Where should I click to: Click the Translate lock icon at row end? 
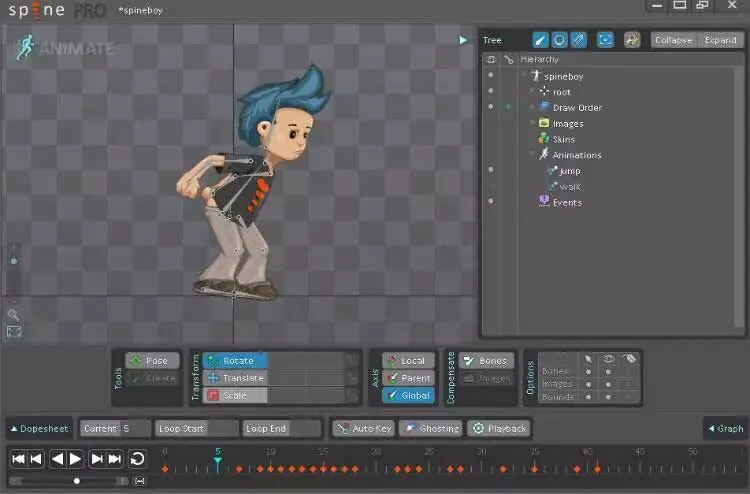pos(353,378)
